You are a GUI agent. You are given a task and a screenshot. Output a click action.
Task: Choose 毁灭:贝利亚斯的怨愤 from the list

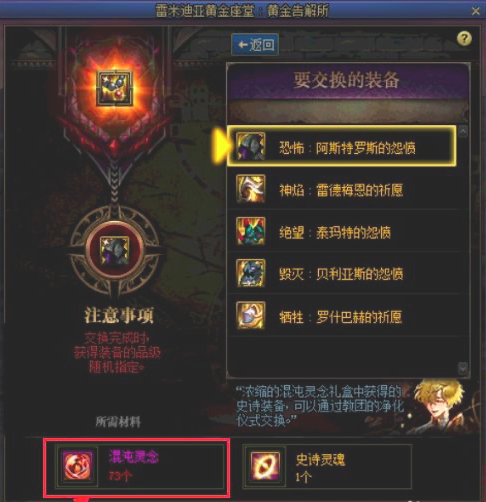[343, 273]
